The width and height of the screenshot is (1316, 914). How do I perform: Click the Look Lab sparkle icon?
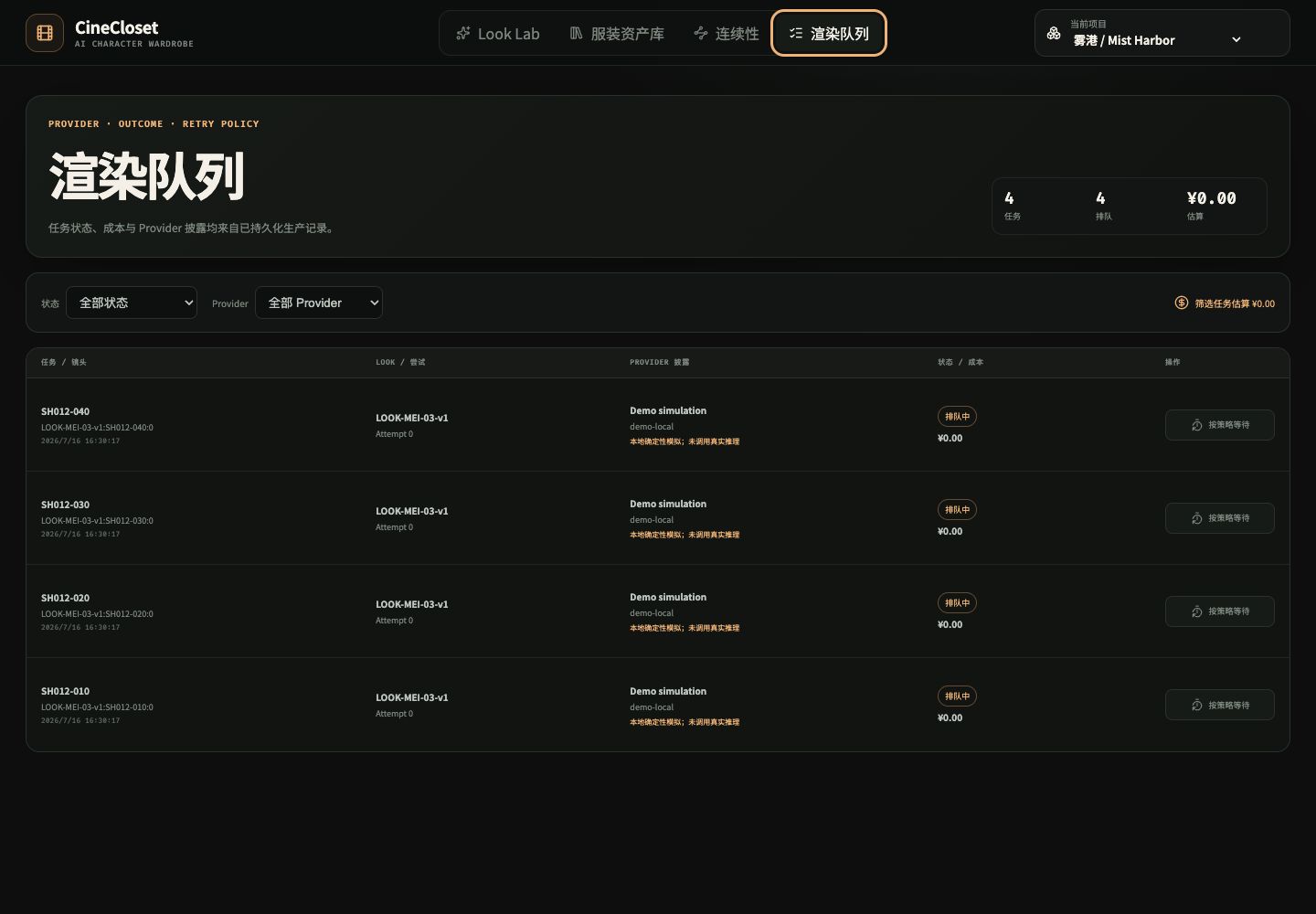(463, 33)
